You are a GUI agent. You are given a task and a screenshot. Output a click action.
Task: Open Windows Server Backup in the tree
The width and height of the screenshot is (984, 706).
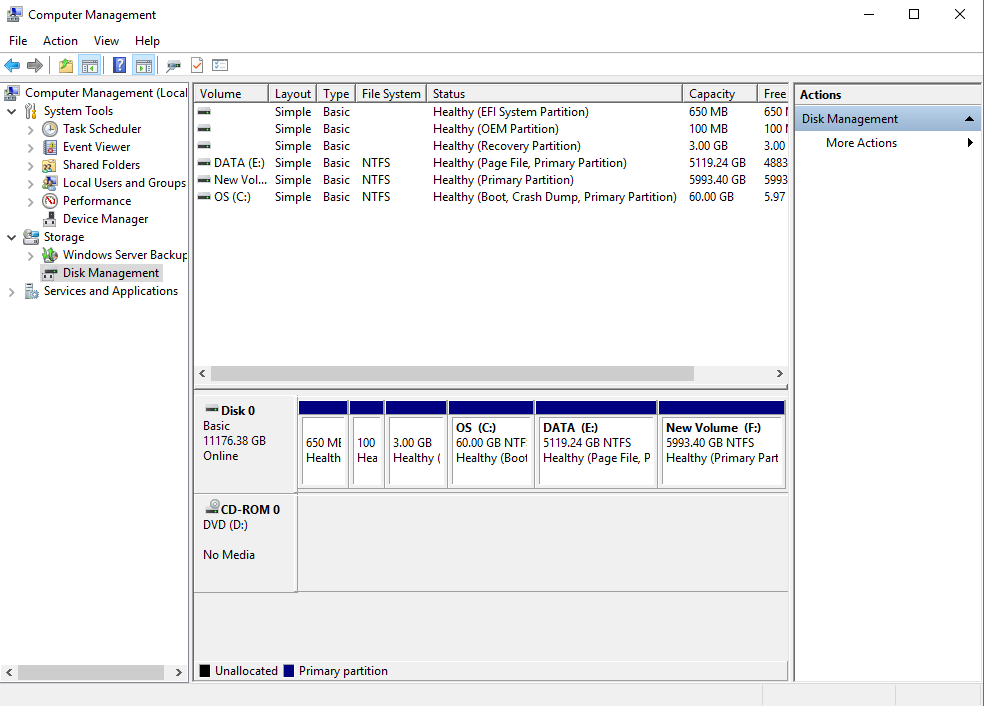tap(124, 255)
